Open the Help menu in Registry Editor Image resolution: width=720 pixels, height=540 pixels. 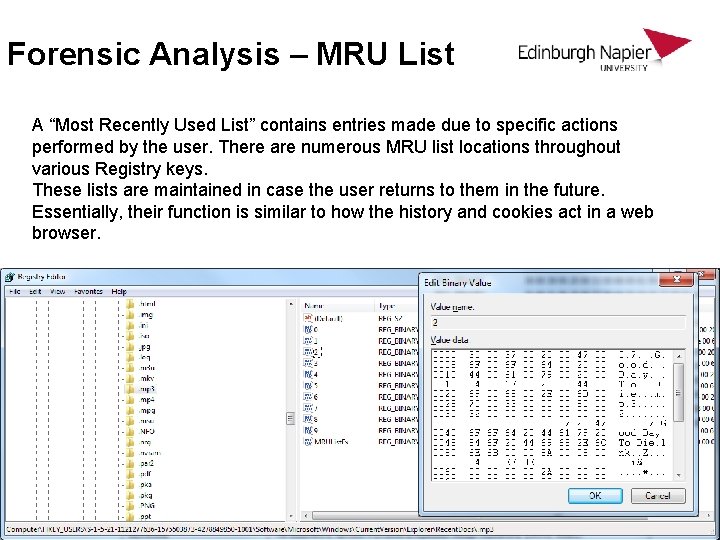pos(119,292)
